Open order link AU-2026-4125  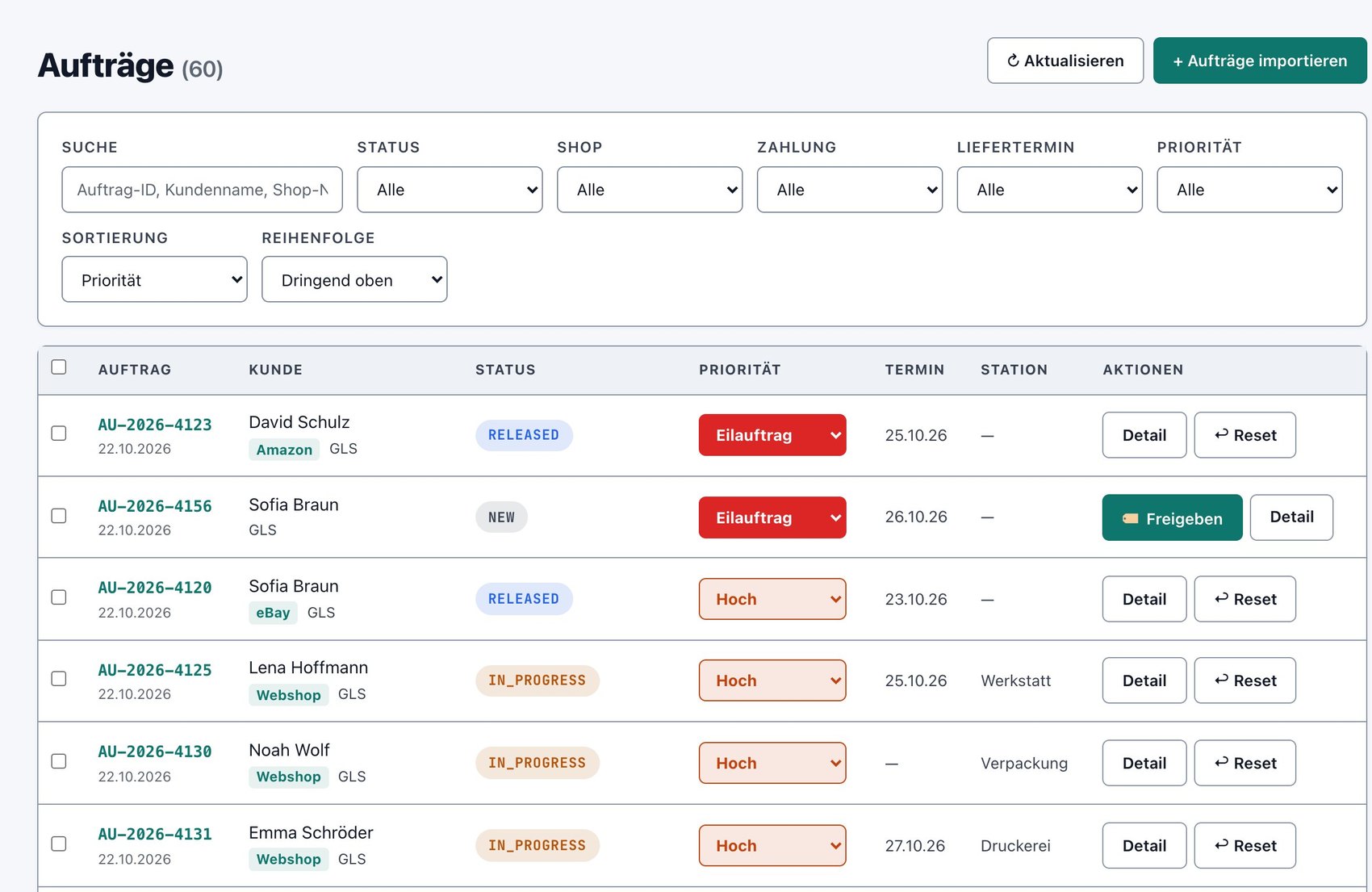click(x=155, y=670)
